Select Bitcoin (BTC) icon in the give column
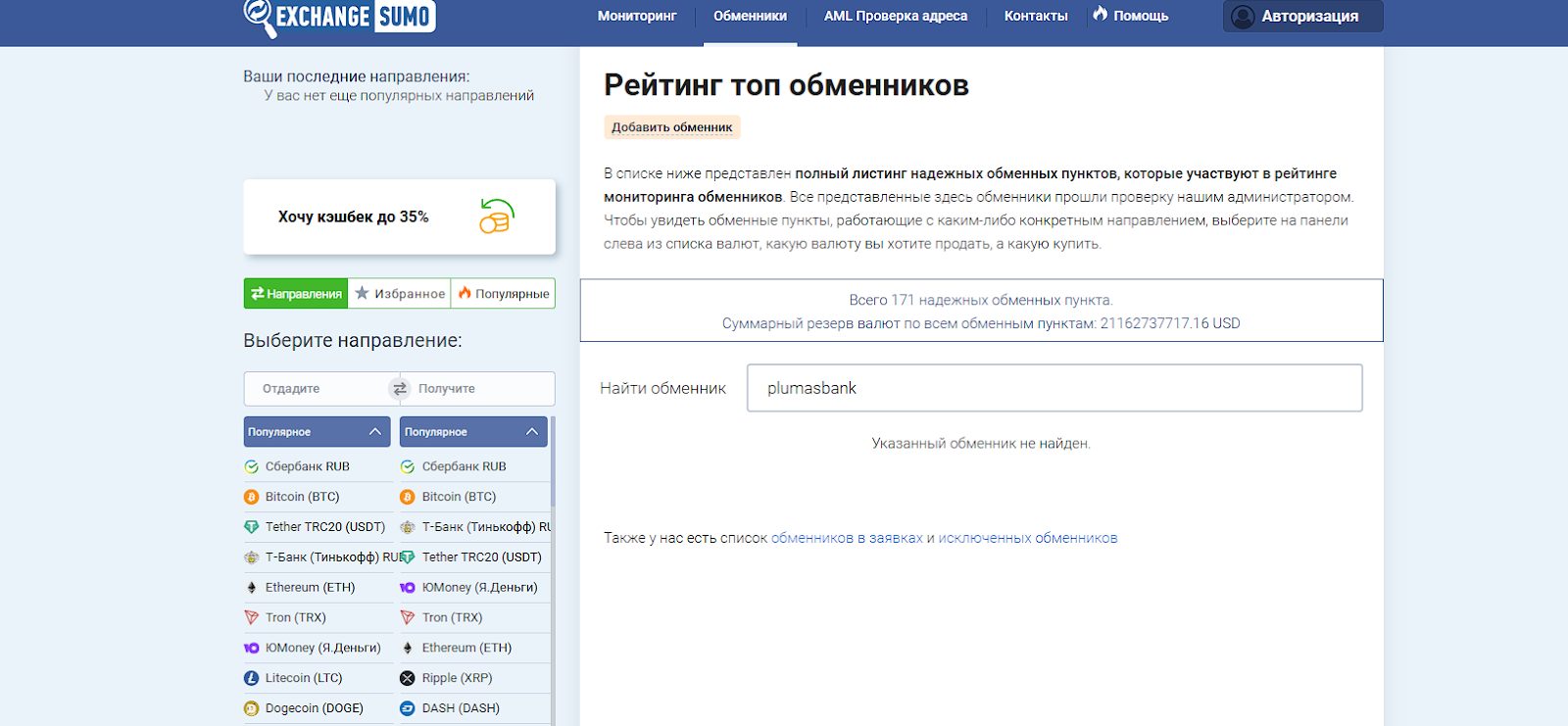Screen dimensions: 1568x726 251,497
